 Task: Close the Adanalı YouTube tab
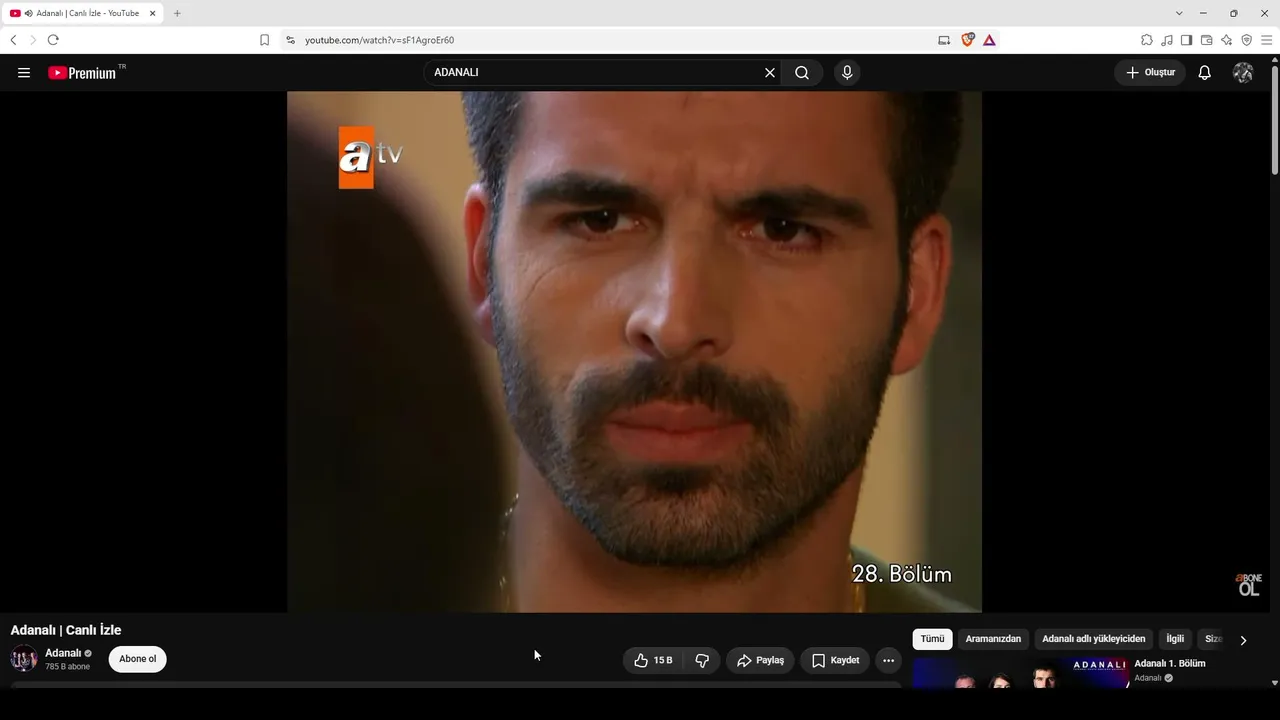(x=153, y=13)
